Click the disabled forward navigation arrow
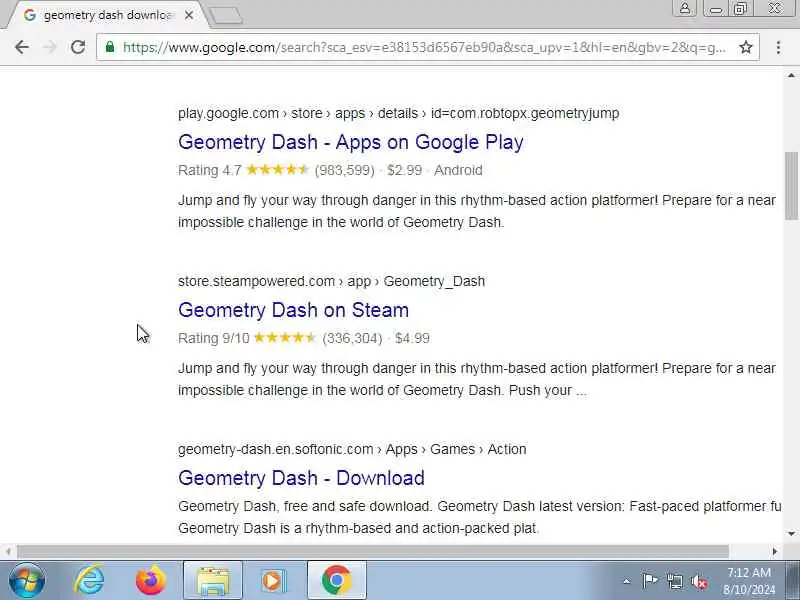Viewport: 800px width, 600px height. pos(49,47)
